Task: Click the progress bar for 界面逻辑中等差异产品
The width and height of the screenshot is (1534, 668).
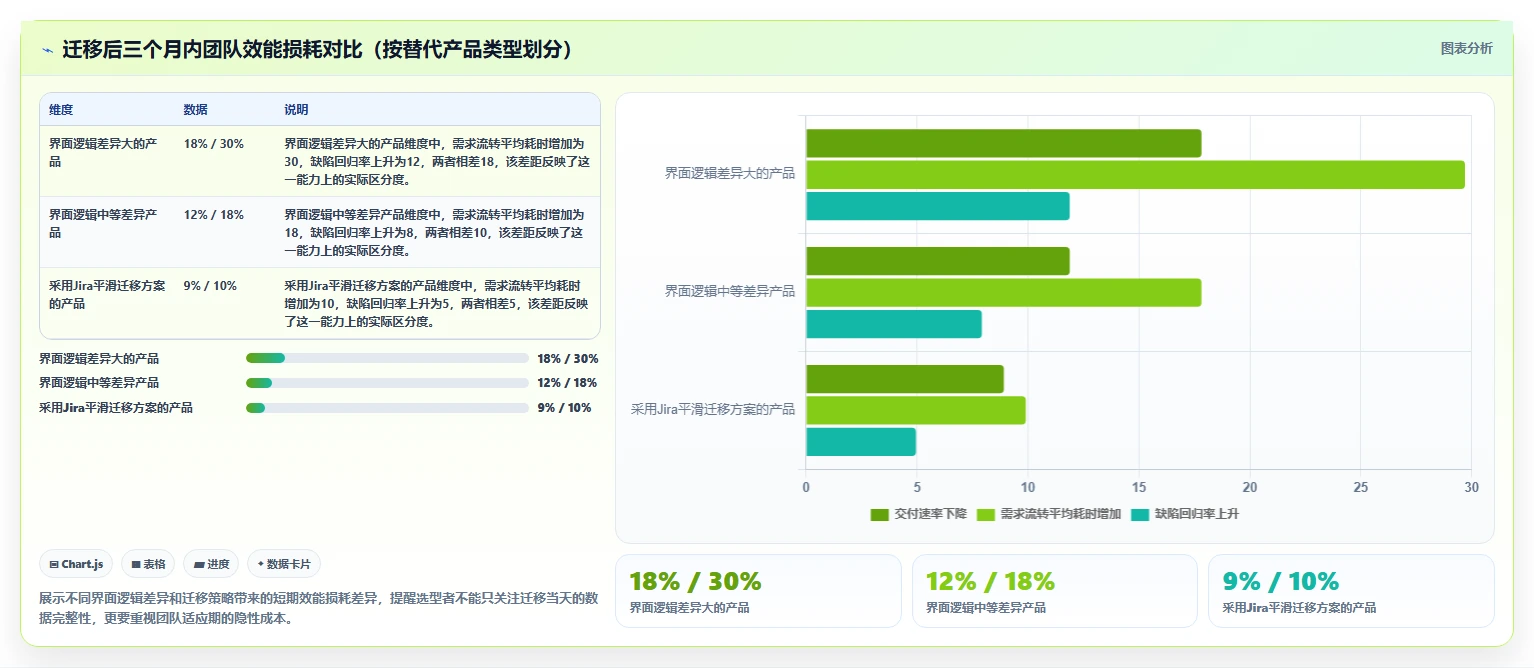Action: pos(387,383)
